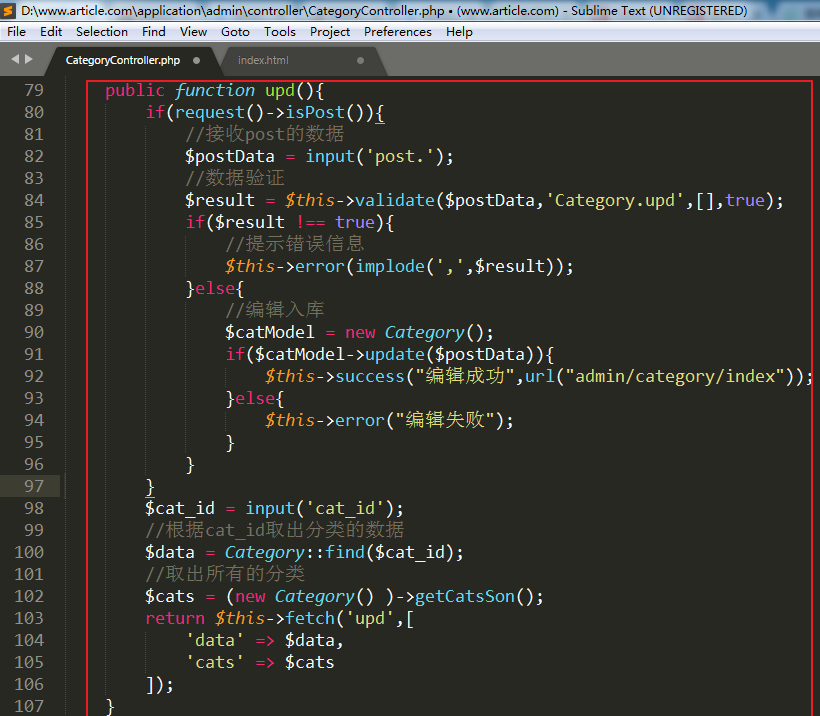This screenshot has width=820, height=716.
Task: Open the View menu
Action: tap(193, 32)
